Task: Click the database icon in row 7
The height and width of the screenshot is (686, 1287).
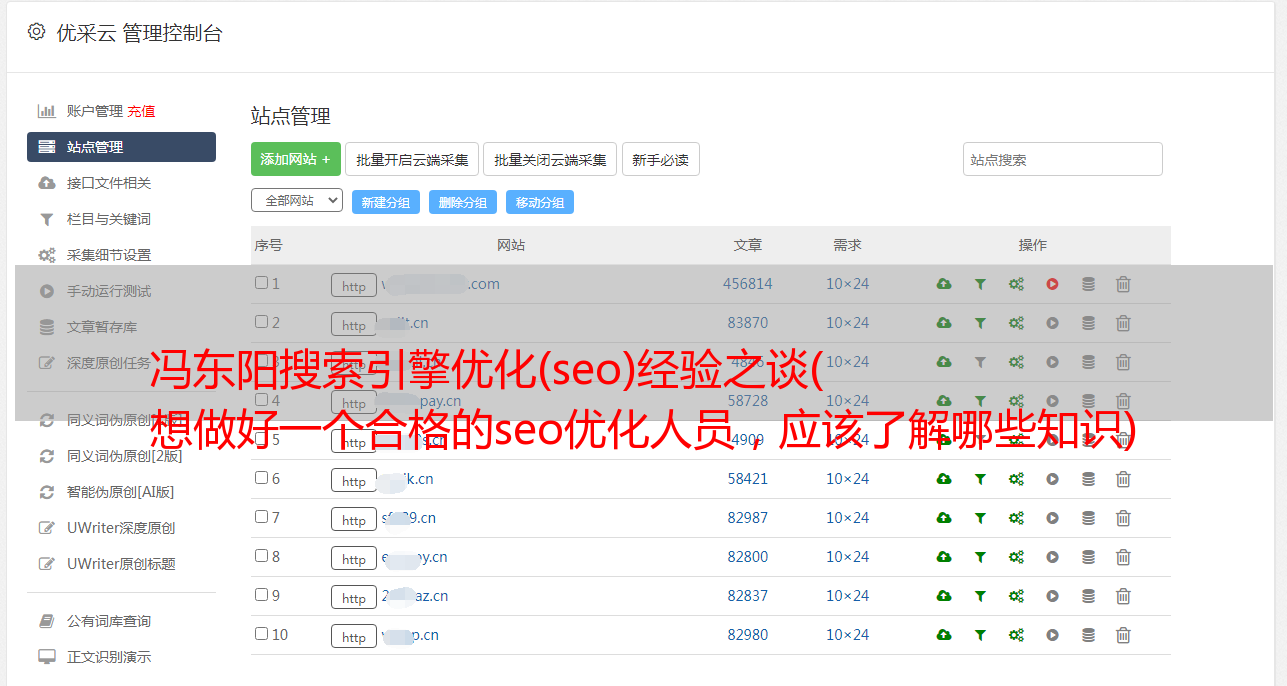Action: [1088, 518]
